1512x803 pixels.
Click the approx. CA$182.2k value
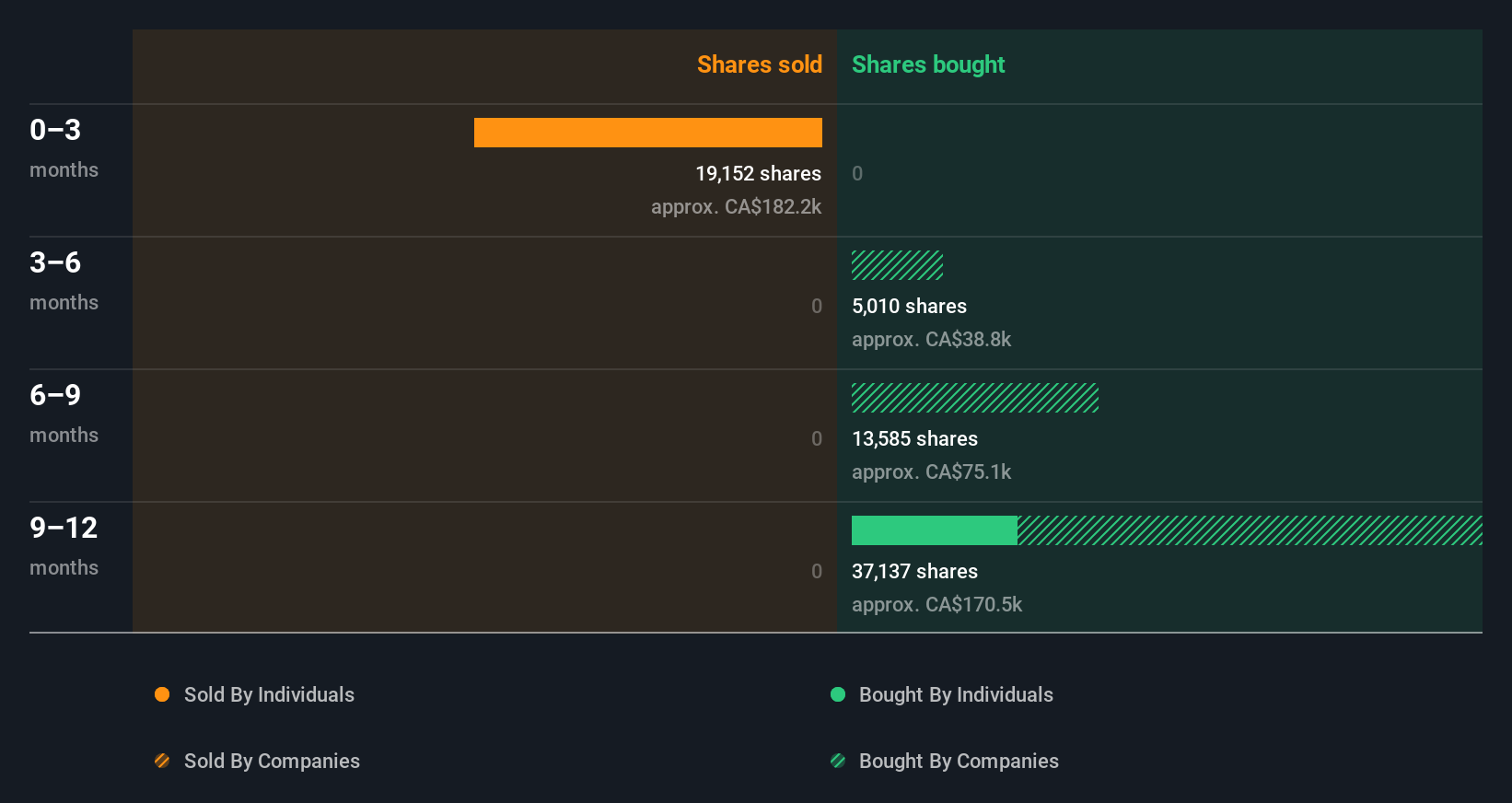click(736, 206)
